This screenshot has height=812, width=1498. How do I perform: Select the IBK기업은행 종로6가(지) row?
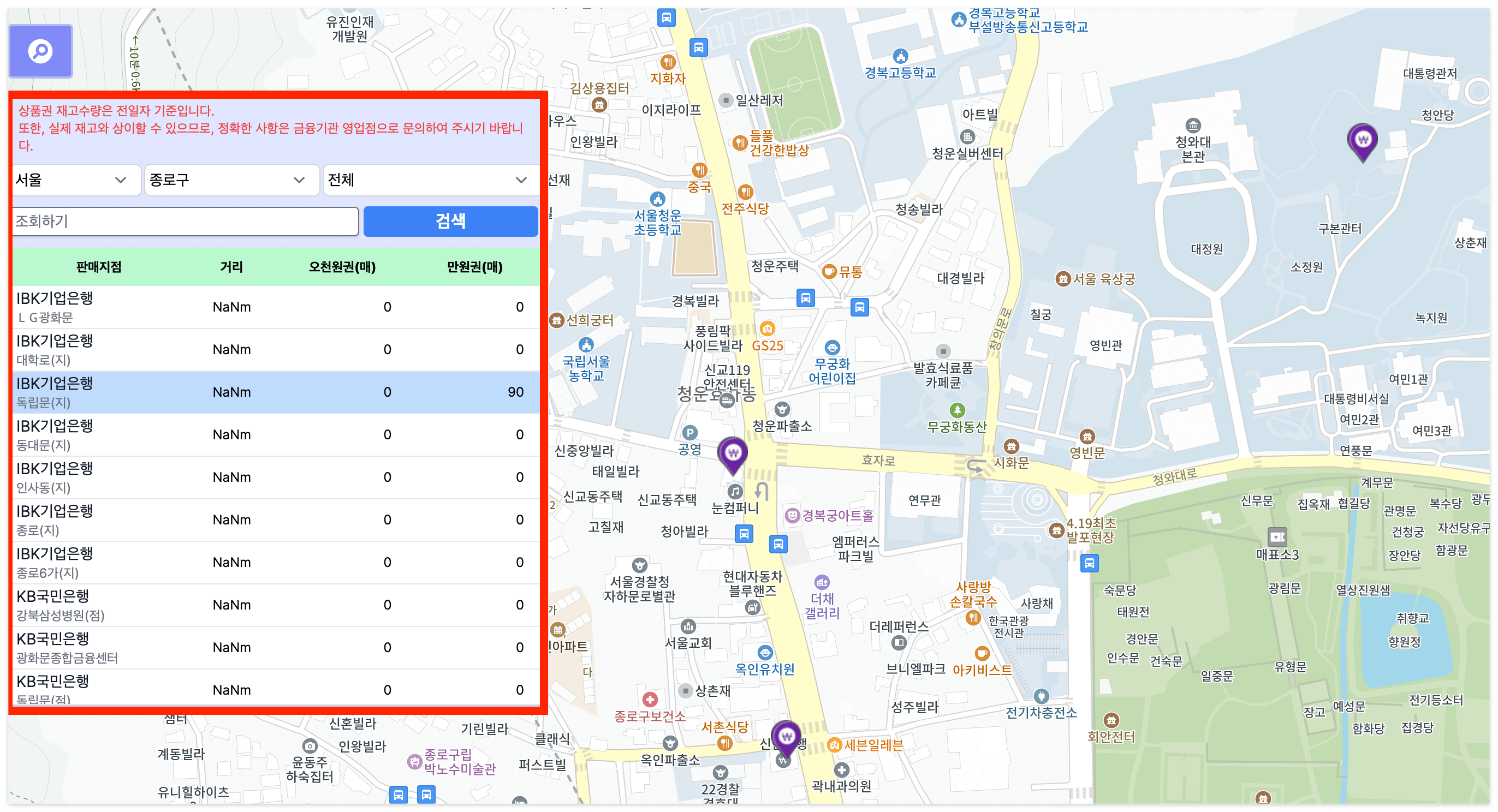click(x=276, y=563)
